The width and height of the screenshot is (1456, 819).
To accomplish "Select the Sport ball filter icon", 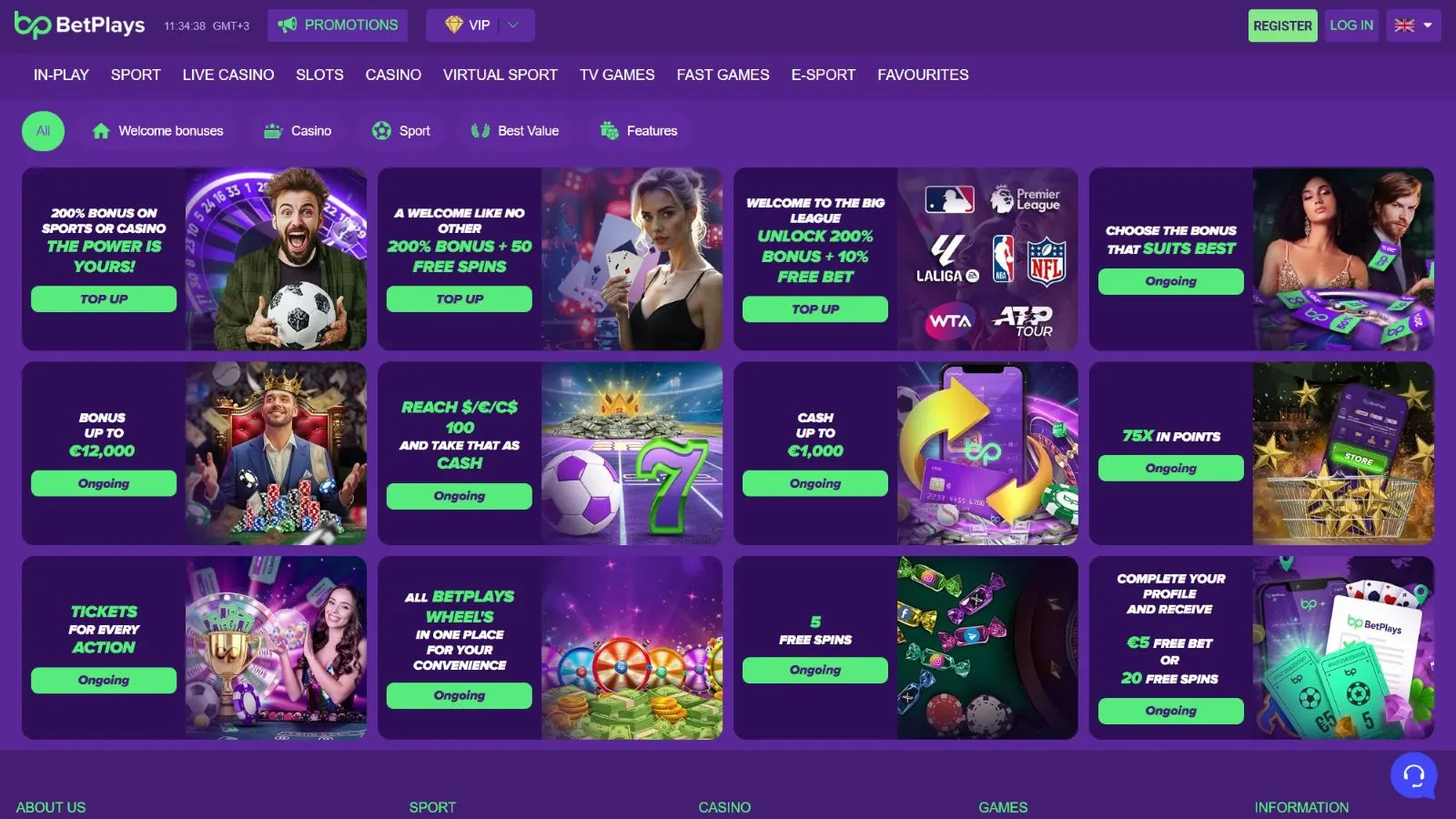I will (381, 131).
